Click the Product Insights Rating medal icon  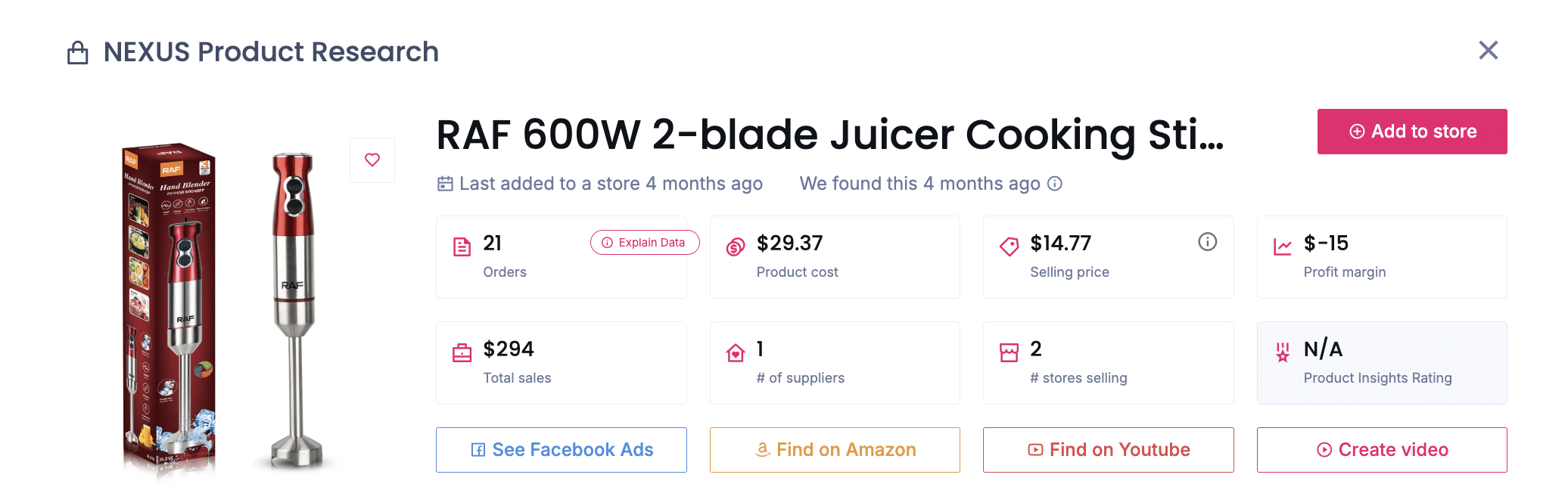[x=1283, y=352]
